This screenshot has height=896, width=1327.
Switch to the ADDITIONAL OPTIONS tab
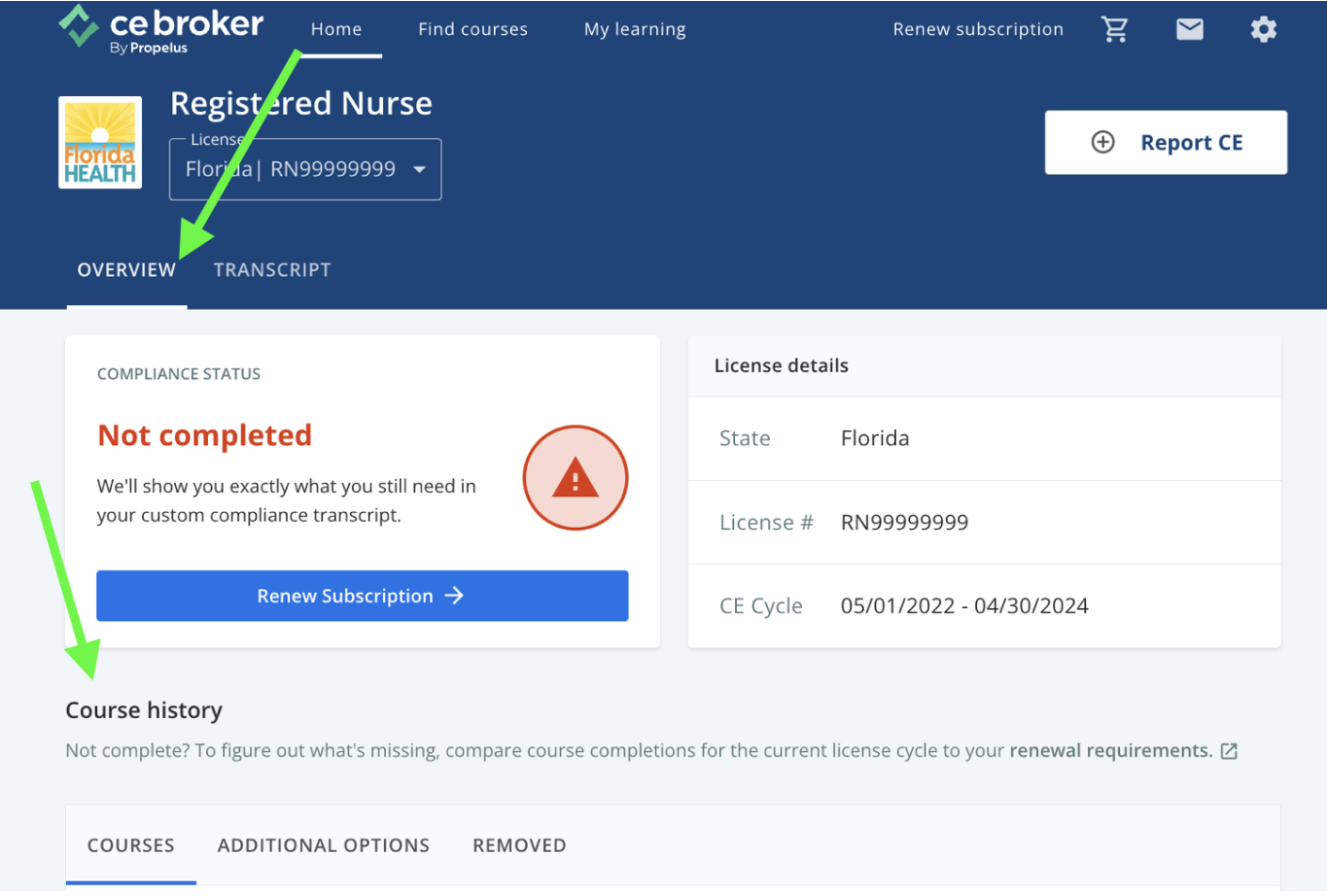coord(323,845)
